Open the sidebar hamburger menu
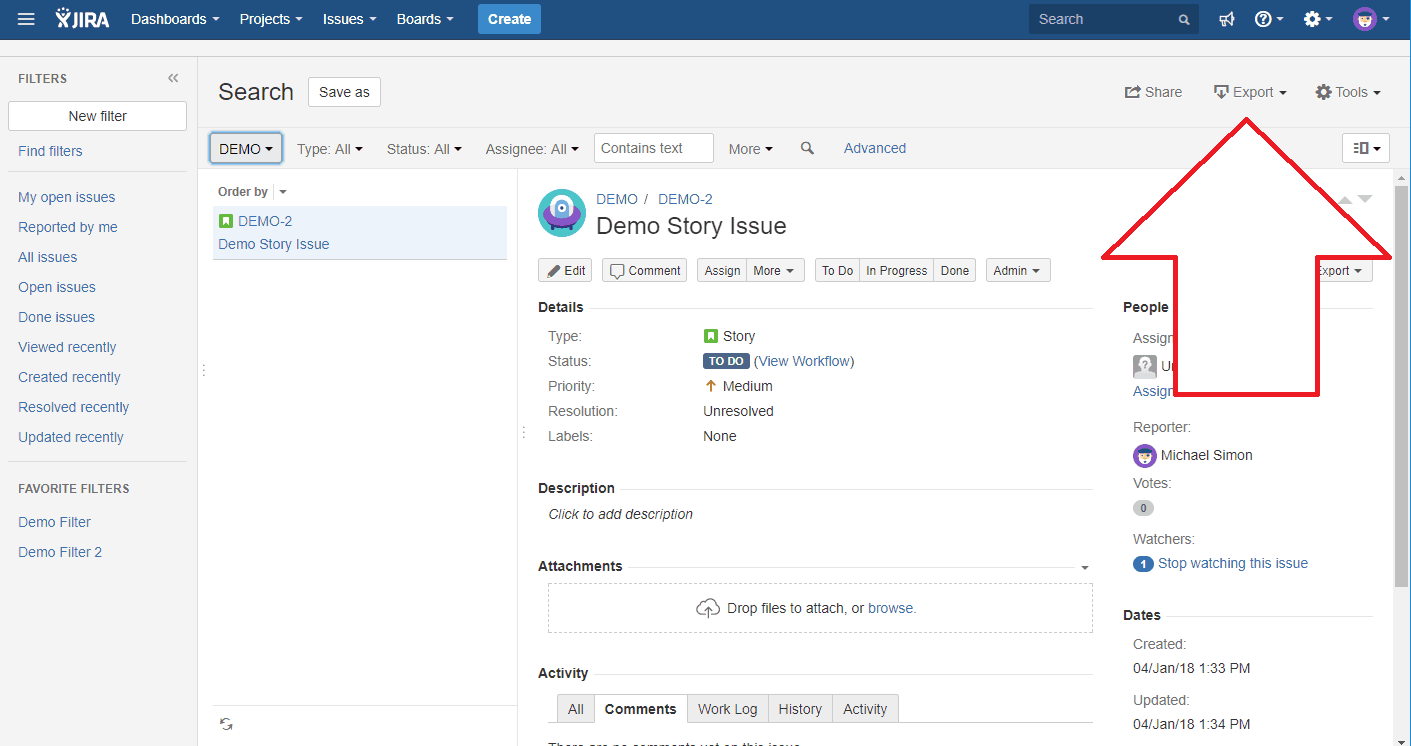Image resolution: width=1411 pixels, height=746 pixels. (x=26, y=20)
